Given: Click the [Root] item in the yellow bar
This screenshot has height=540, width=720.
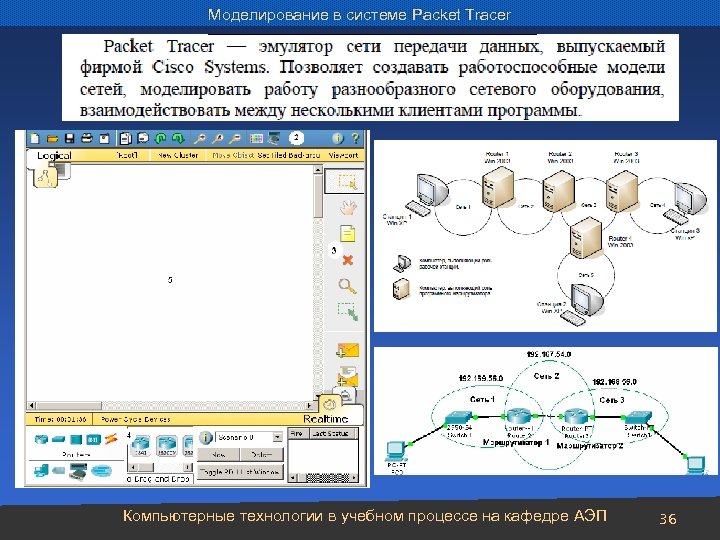Looking at the screenshot, I should pyautogui.click(x=127, y=155).
